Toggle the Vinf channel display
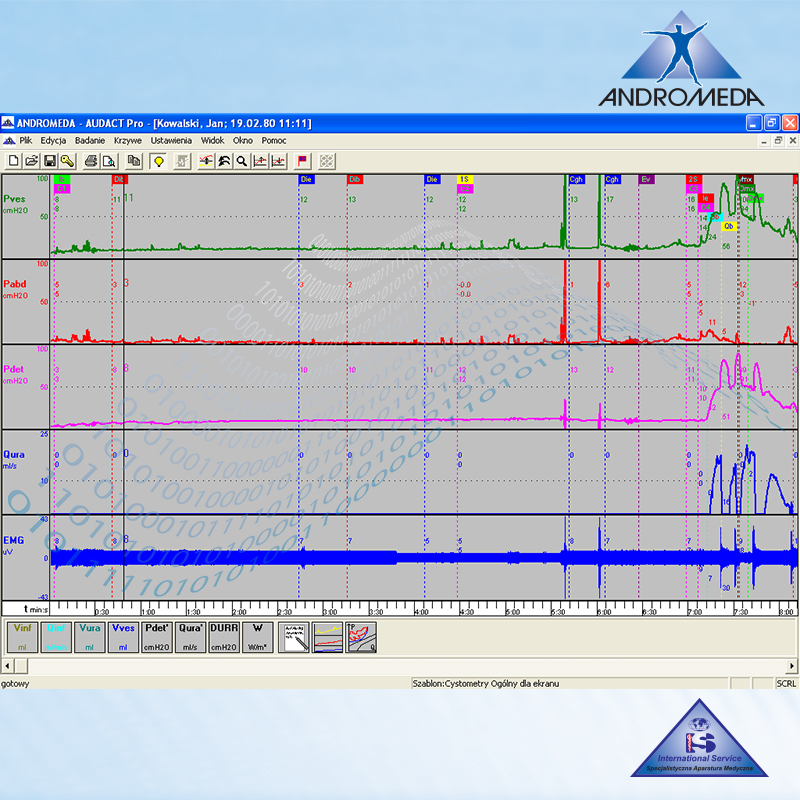The width and height of the screenshot is (800, 800). point(22,637)
